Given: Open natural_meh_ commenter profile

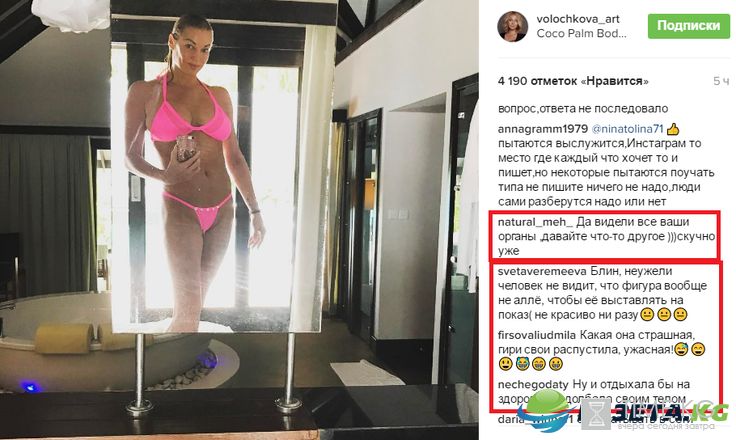Looking at the screenshot, I should pyautogui.click(x=535, y=222).
